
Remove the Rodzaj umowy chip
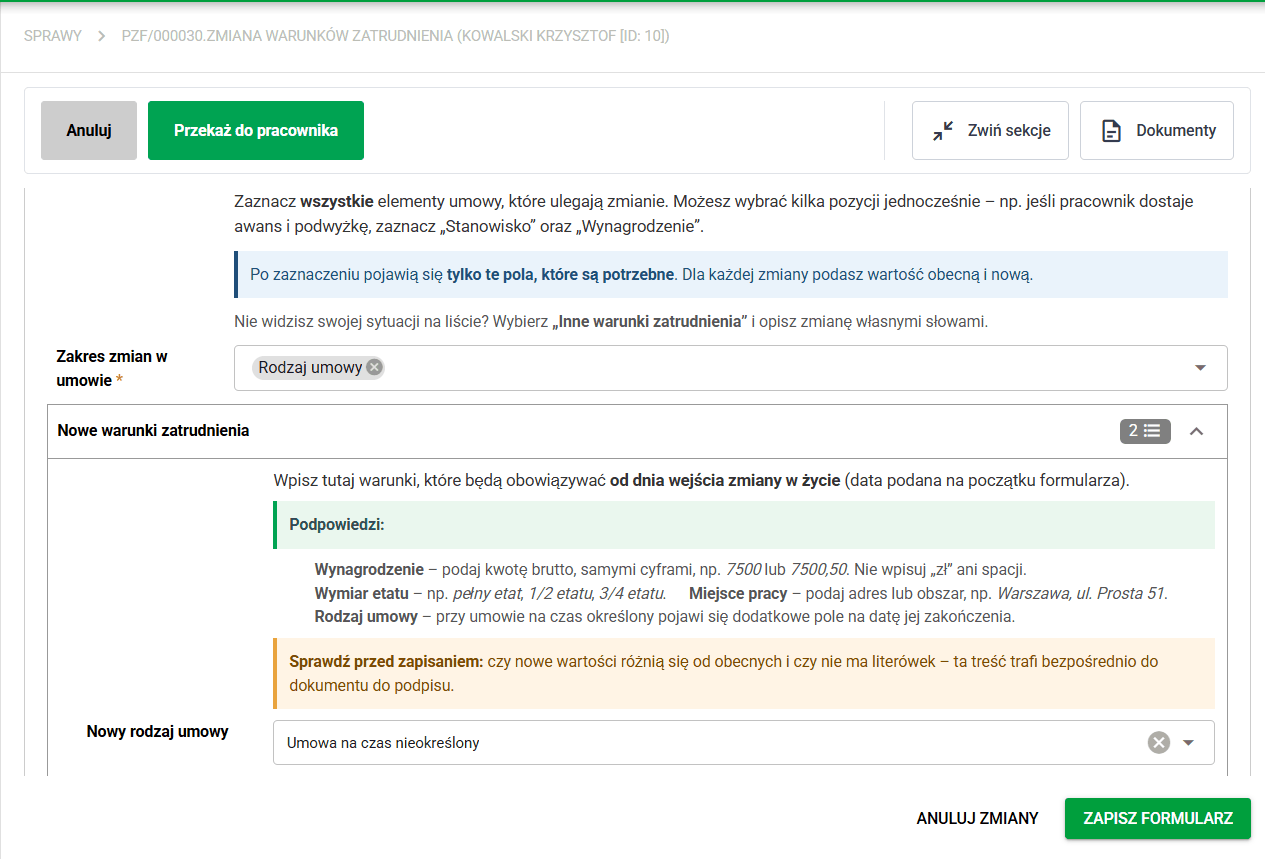(x=374, y=367)
